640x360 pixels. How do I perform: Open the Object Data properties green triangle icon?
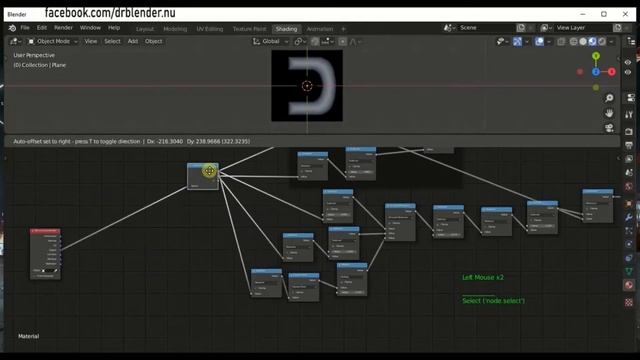tap(629, 271)
